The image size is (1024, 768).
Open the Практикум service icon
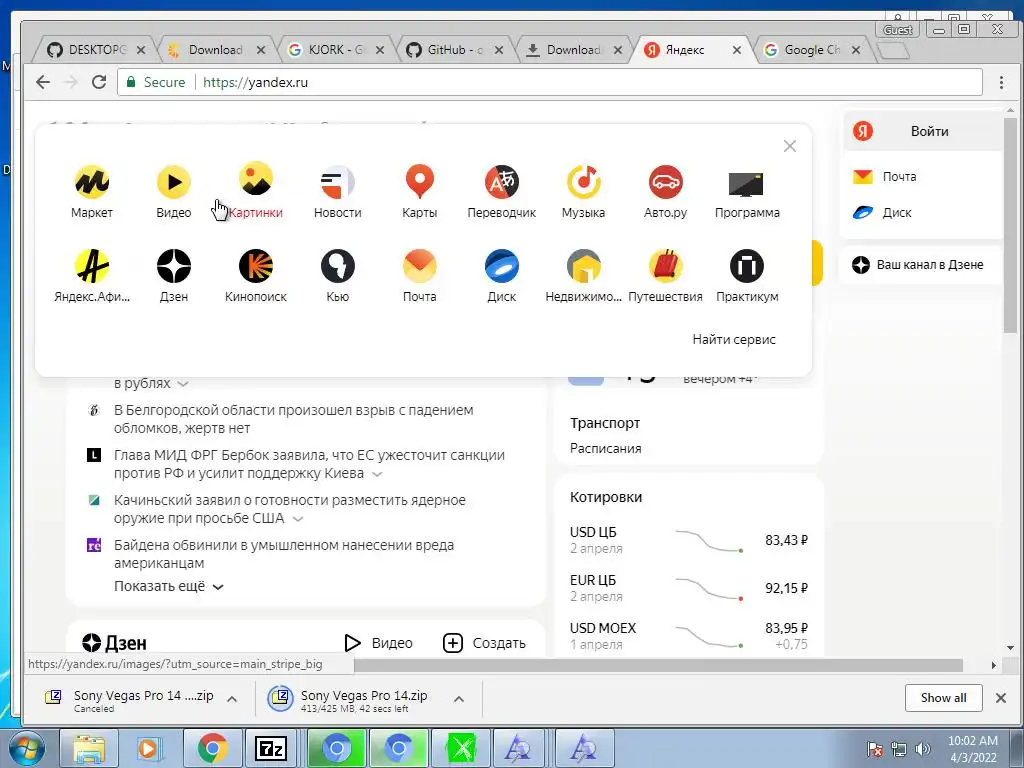coord(746,266)
